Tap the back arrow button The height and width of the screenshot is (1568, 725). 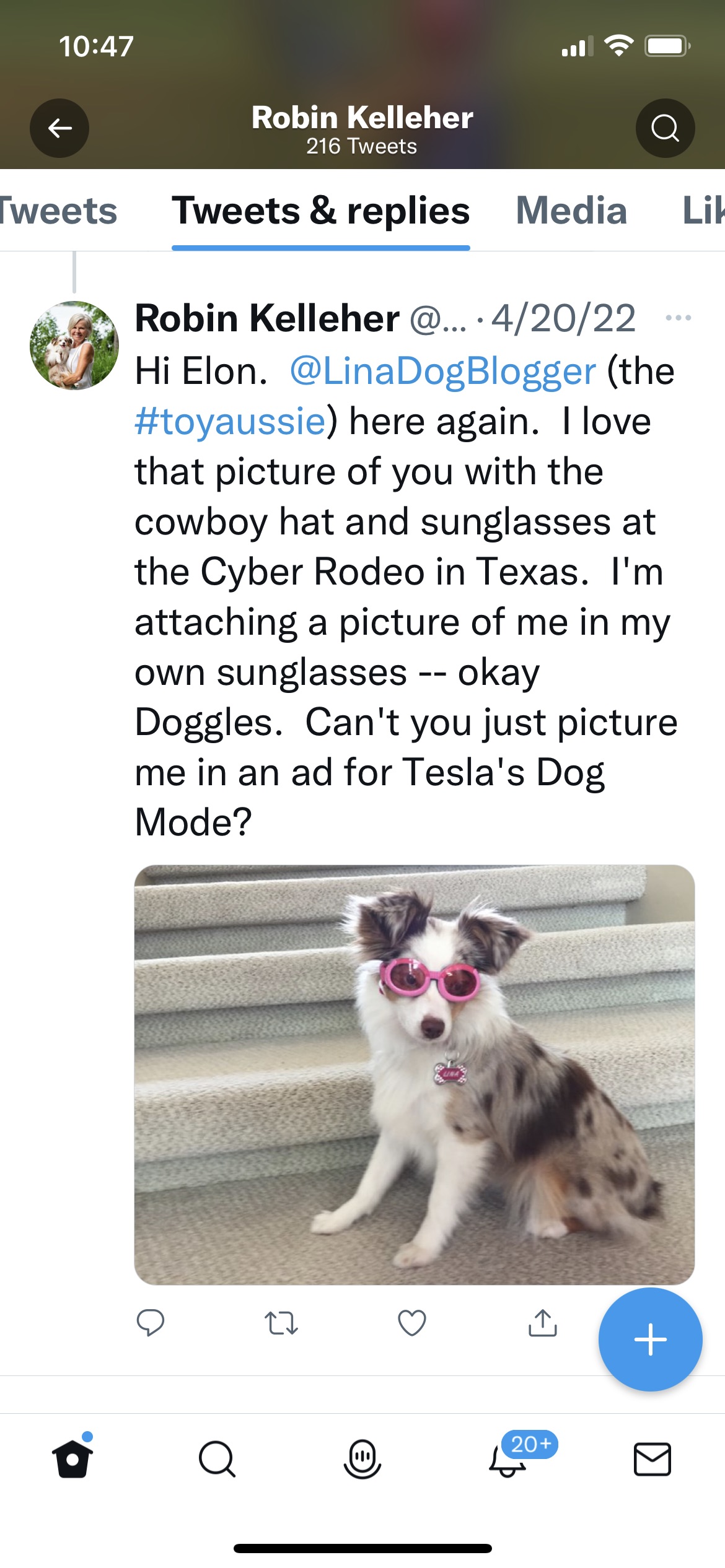(x=59, y=128)
